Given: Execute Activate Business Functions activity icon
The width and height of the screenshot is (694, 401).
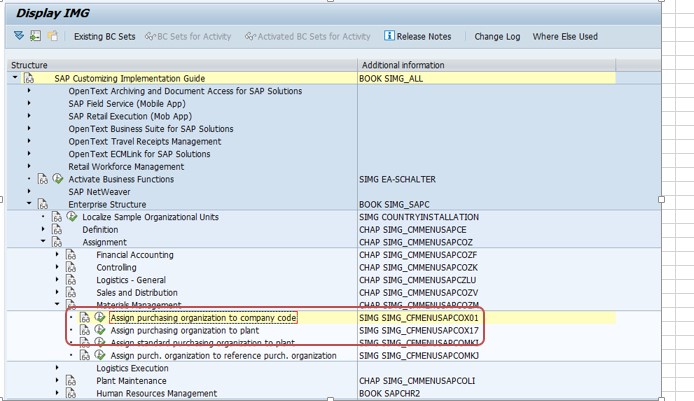Looking at the screenshot, I should (58, 179).
